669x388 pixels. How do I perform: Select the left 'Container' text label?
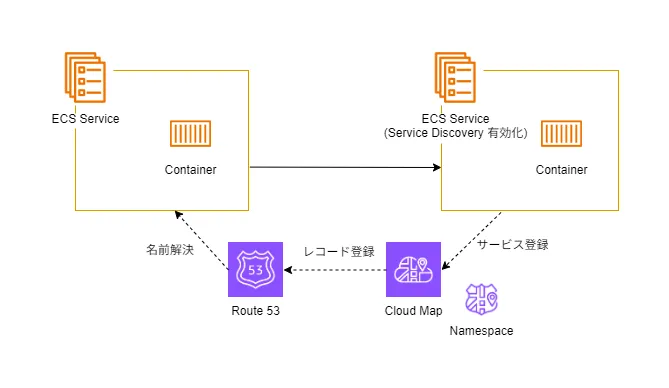pos(190,170)
